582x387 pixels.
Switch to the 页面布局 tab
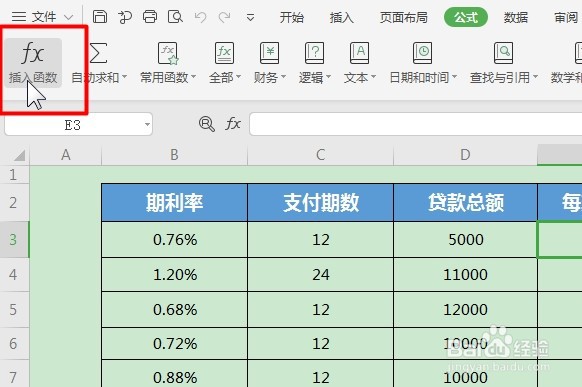click(403, 17)
